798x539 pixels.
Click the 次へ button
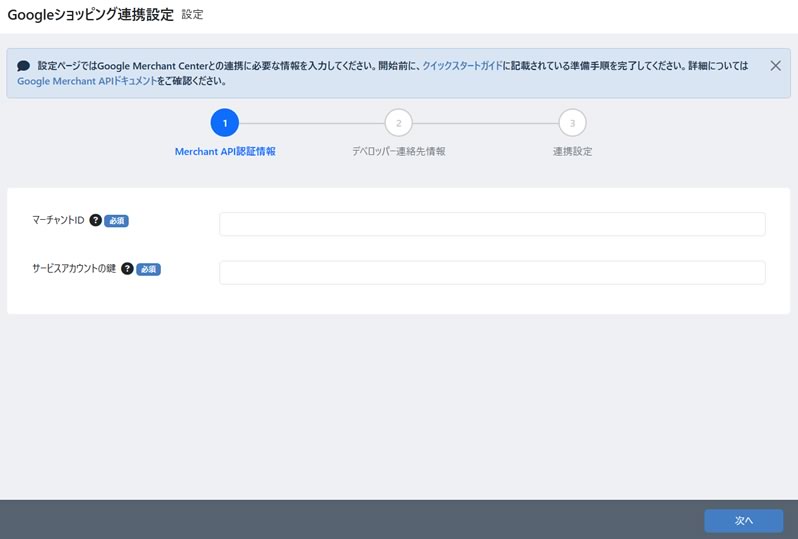744,521
